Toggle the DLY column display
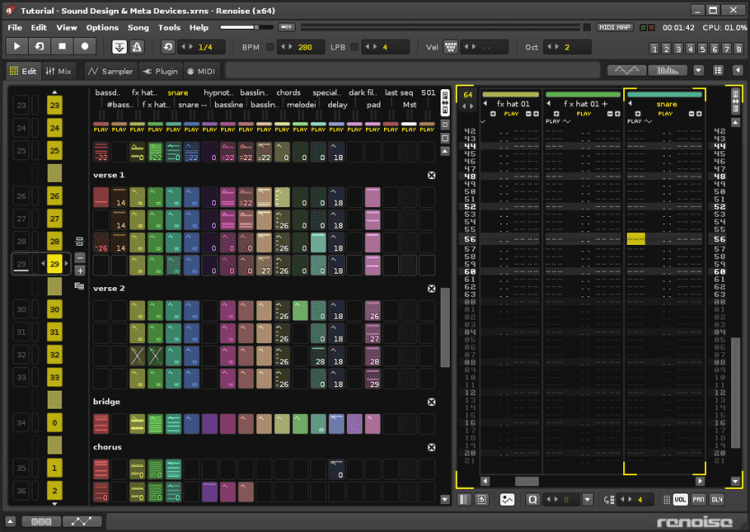This screenshot has height=532, width=750. [x=716, y=499]
